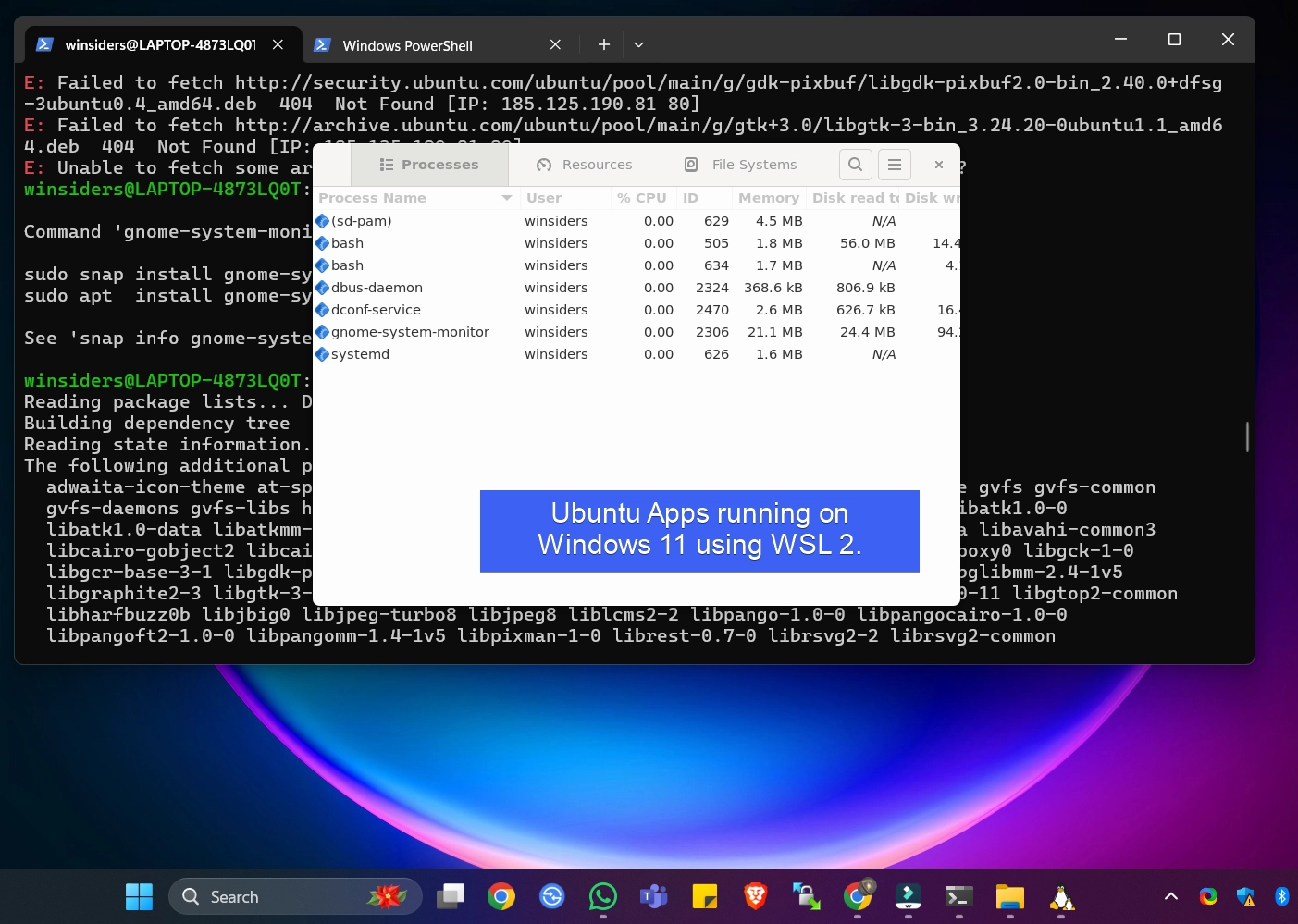The image size is (1298, 924).
Task: Open Bluetooth from the system tray
Action: (1282, 896)
